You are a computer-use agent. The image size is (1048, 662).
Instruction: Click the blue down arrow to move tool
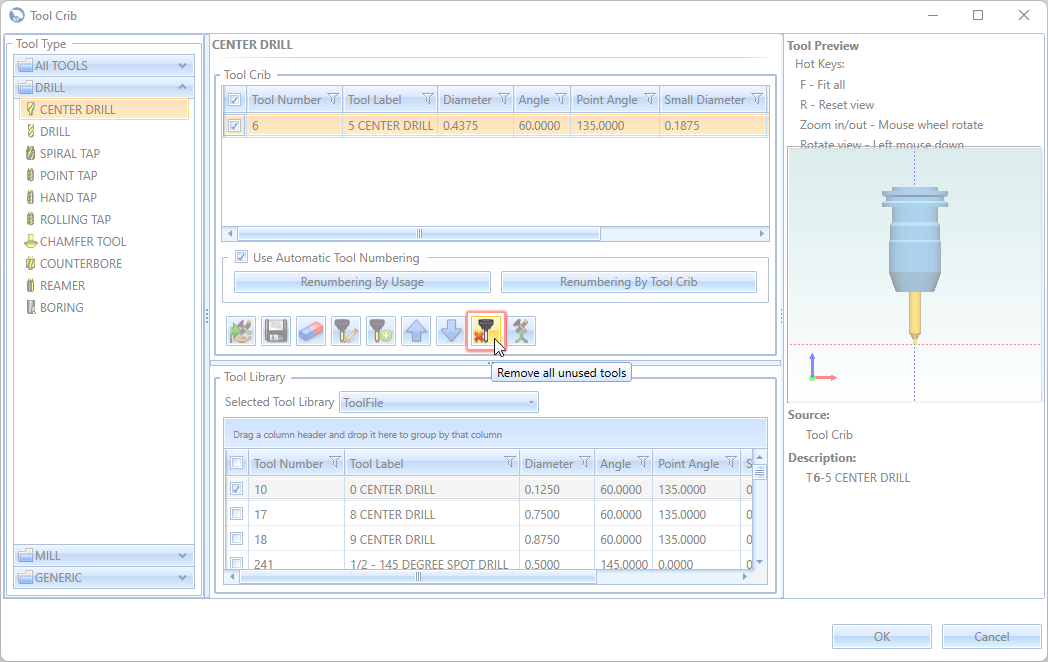[x=450, y=331]
